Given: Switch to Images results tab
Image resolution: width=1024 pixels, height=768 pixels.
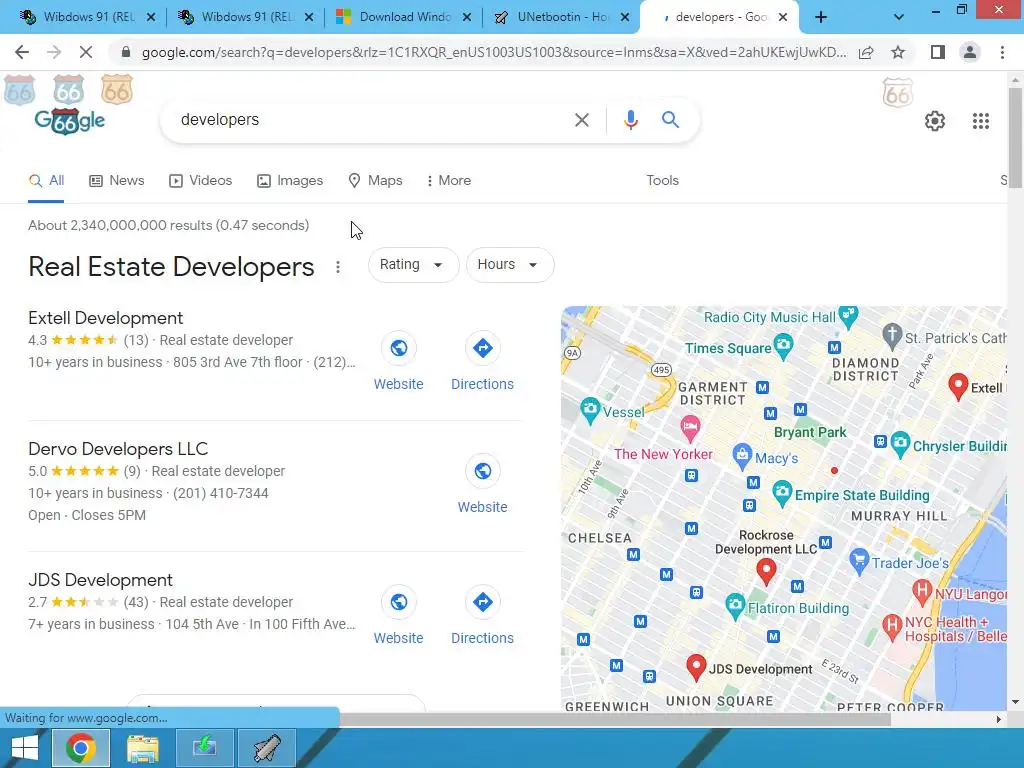Looking at the screenshot, I should (x=290, y=181).
